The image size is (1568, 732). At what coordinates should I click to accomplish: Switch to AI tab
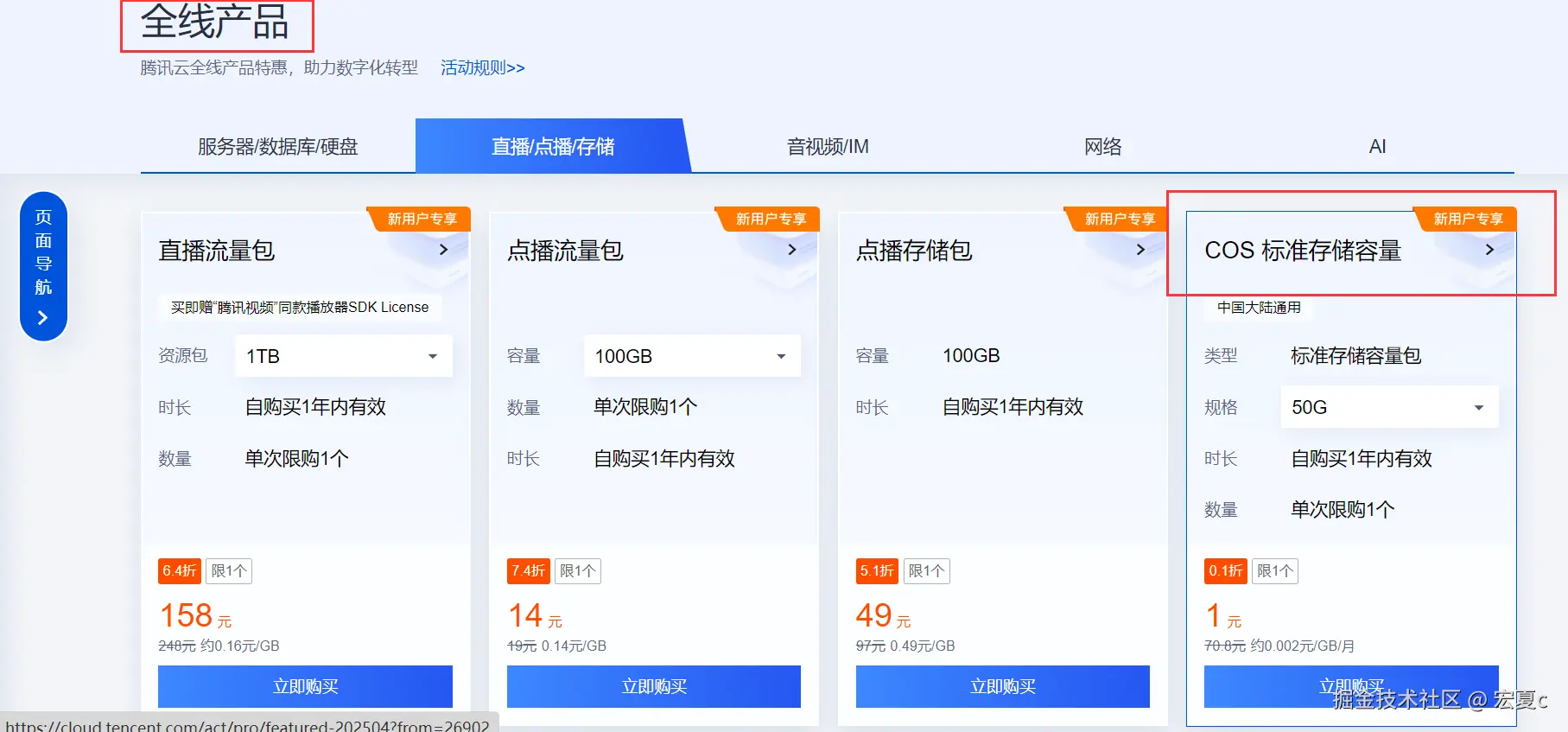click(x=1377, y=147)
